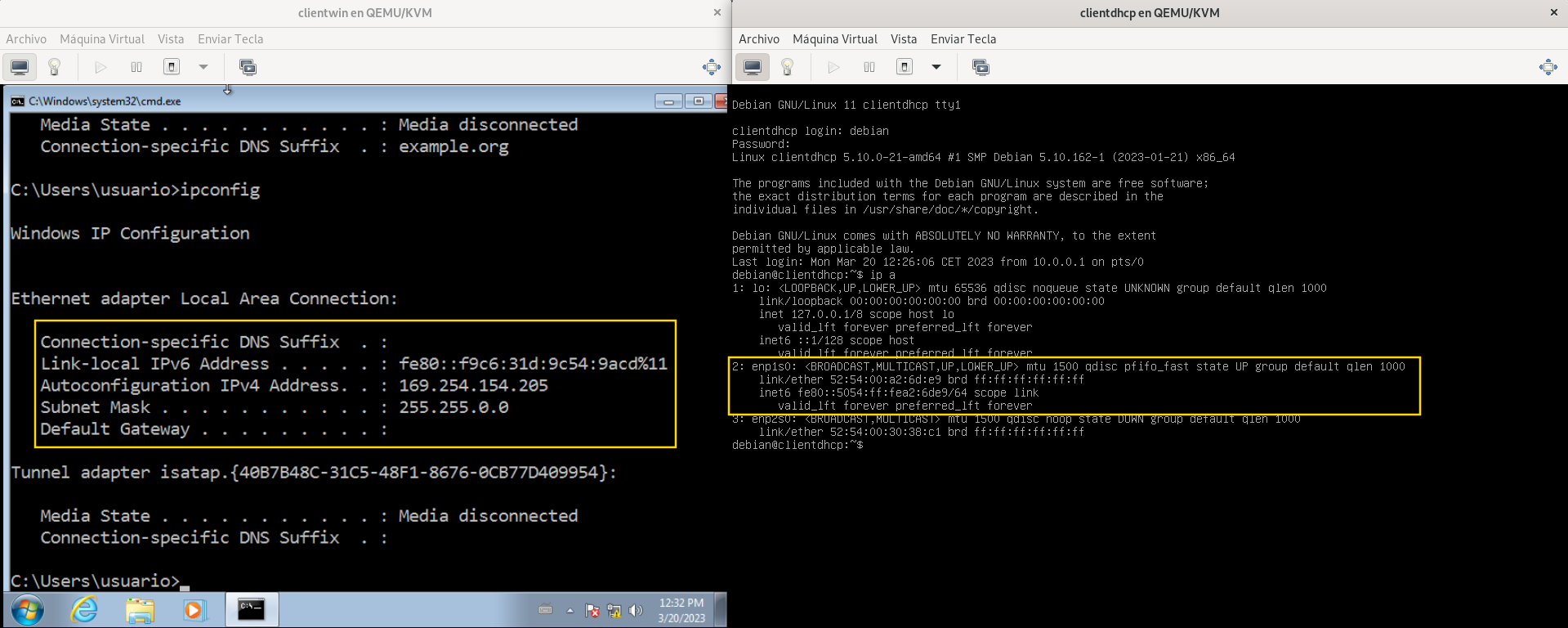Expand shutdown options dropdown in clientdhcp toolbar
1568x628 pixels.
[x=936, y=67]
